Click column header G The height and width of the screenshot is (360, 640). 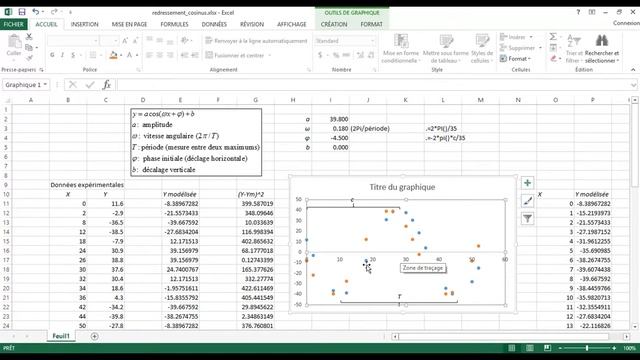(256, 100)
